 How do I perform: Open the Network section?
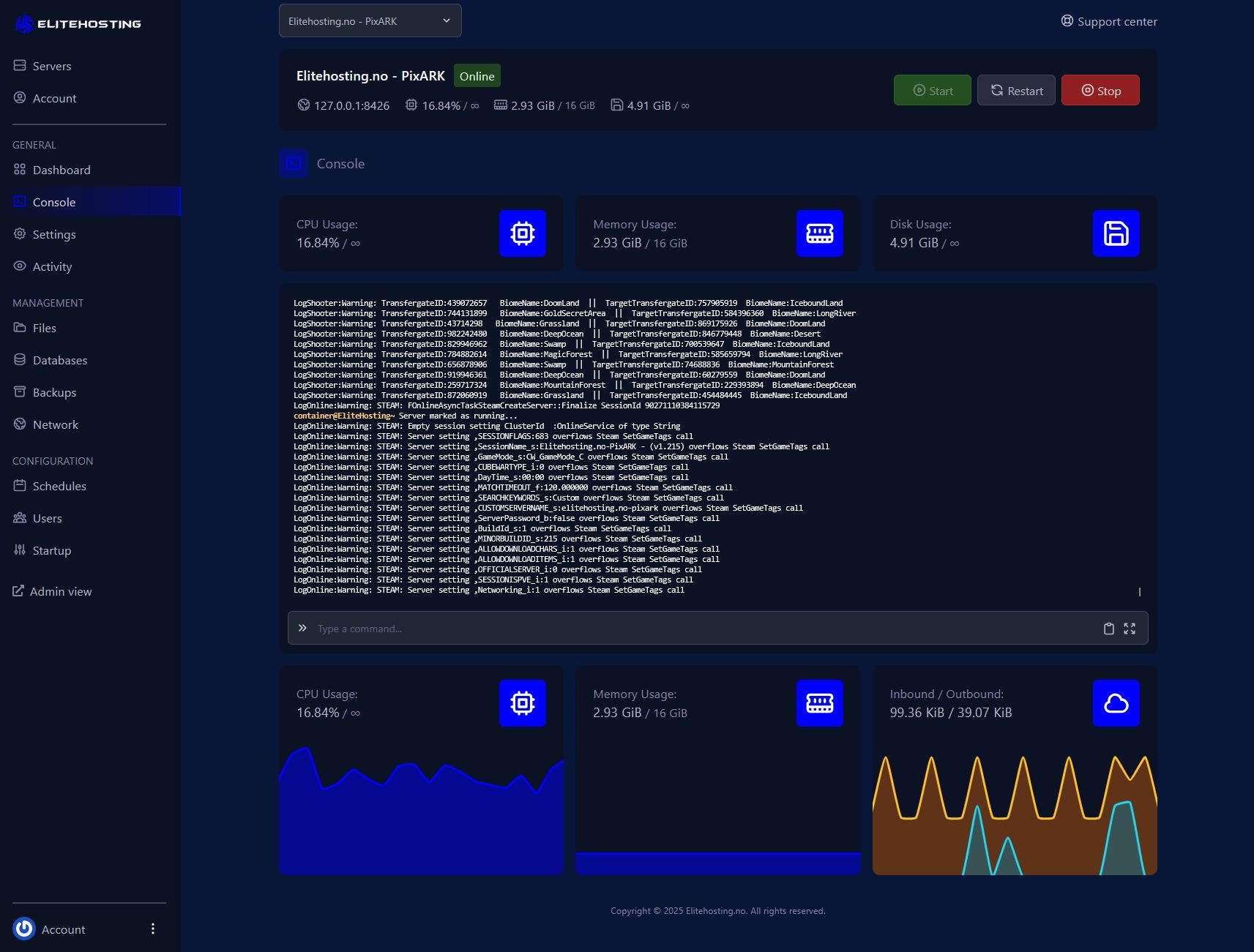(x=56, y=424)
